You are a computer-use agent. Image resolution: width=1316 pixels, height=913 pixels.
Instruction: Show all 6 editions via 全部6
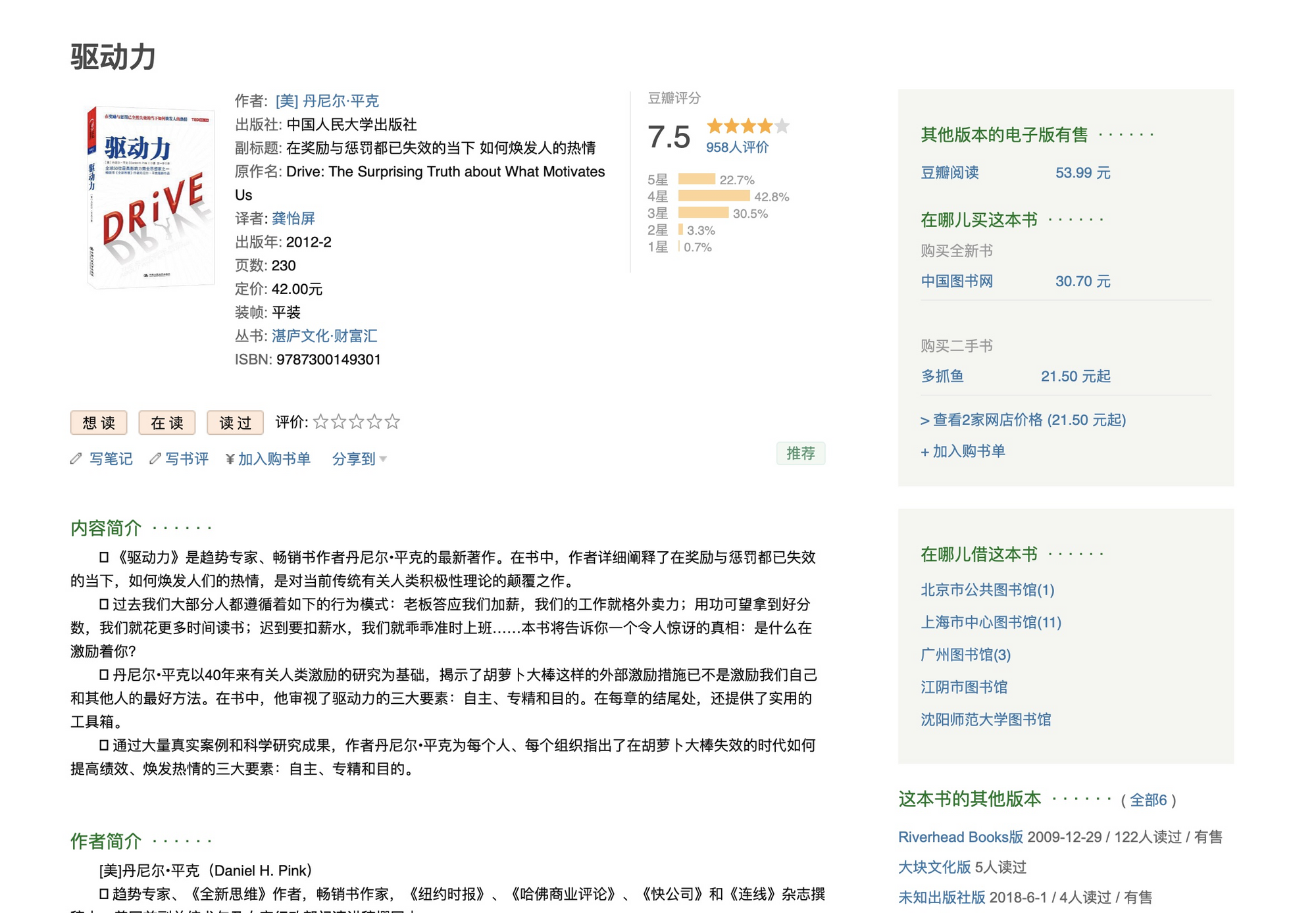pos(1148,800)
